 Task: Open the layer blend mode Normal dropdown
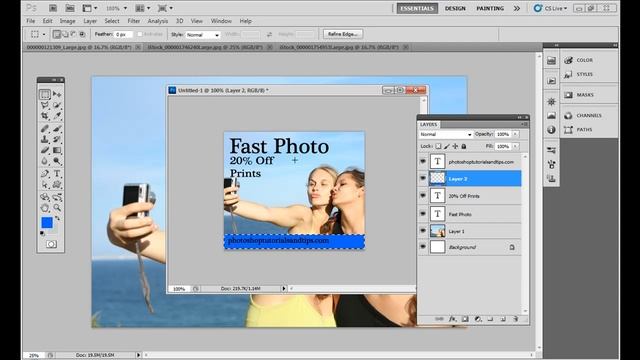click(445, 134)
